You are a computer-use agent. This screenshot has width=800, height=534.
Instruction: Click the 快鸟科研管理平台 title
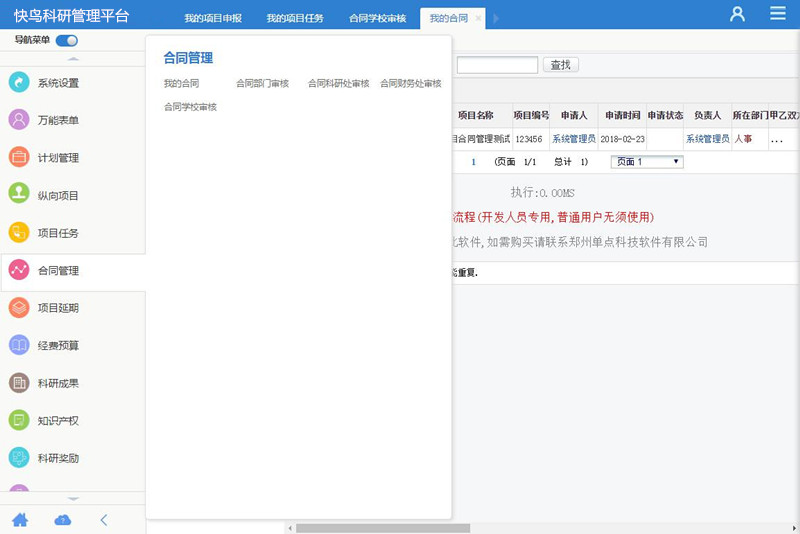(x=71, y=16)
